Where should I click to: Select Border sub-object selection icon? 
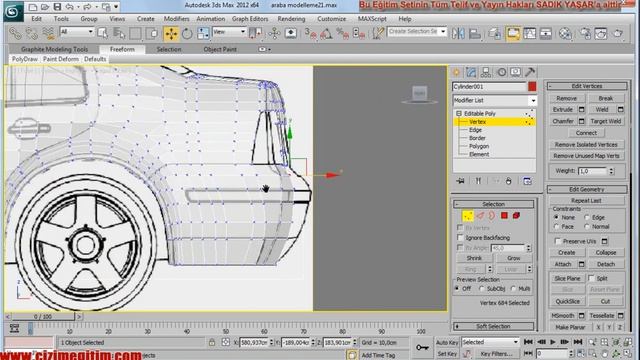click(x=492, y=216)
